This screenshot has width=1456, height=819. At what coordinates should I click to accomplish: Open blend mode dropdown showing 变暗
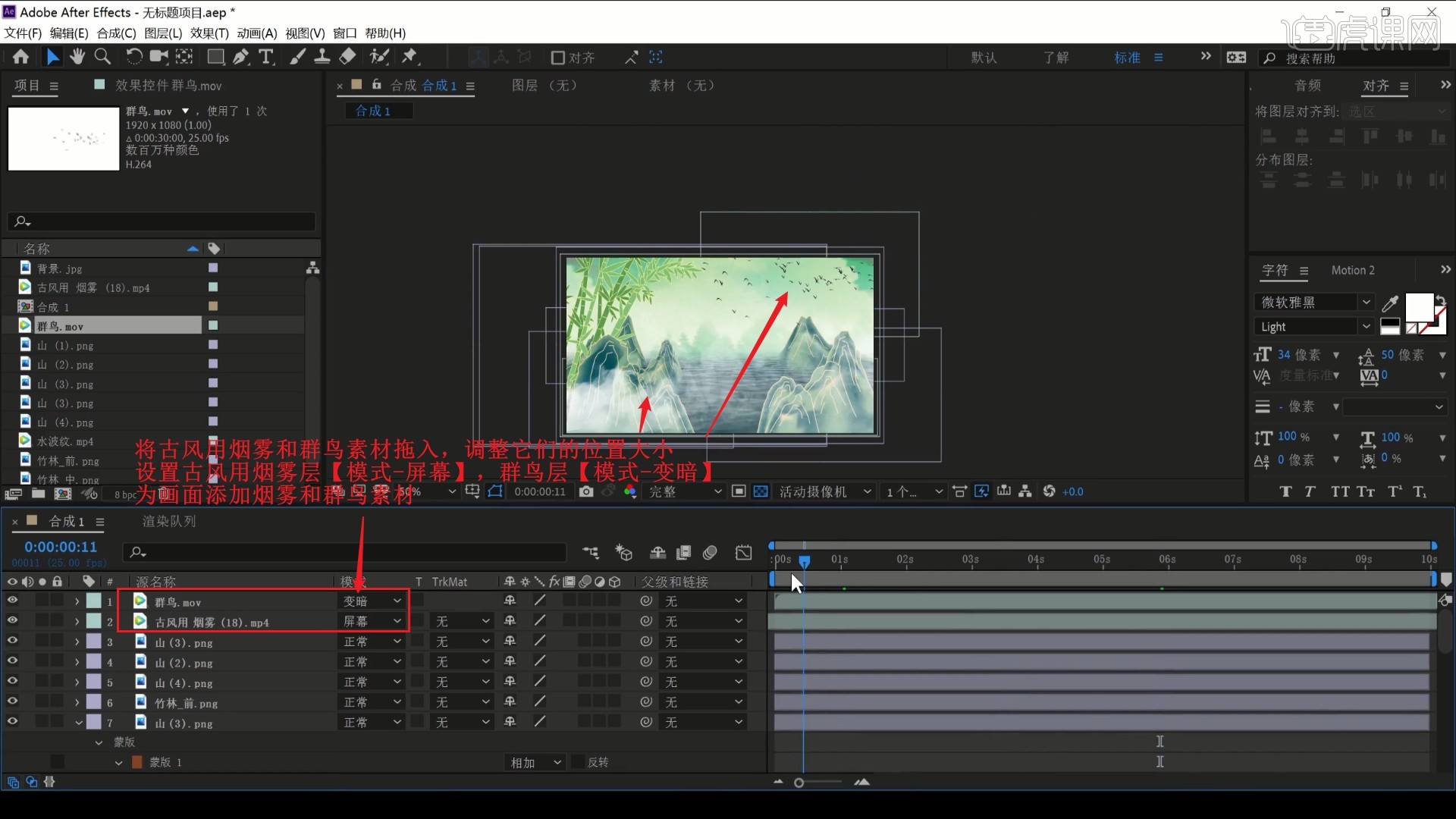click(372, 601)
